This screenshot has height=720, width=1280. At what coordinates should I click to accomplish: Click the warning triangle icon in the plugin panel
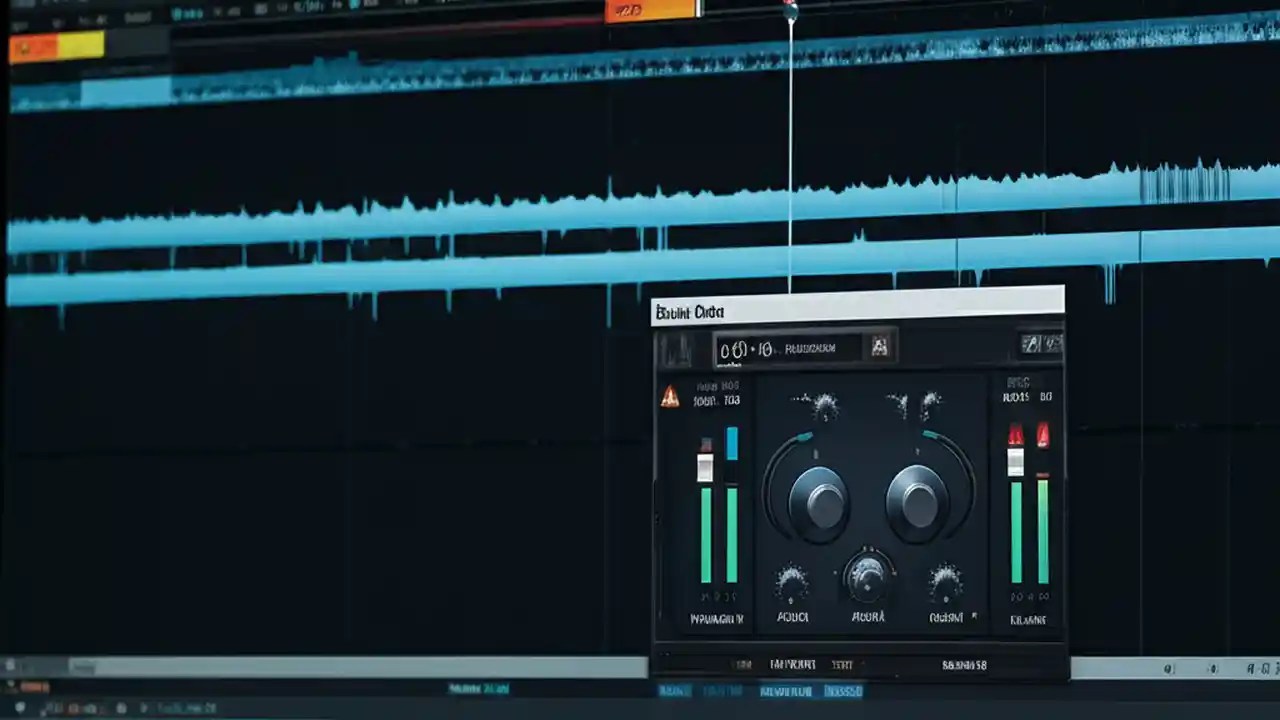click(x=672, y=397)
